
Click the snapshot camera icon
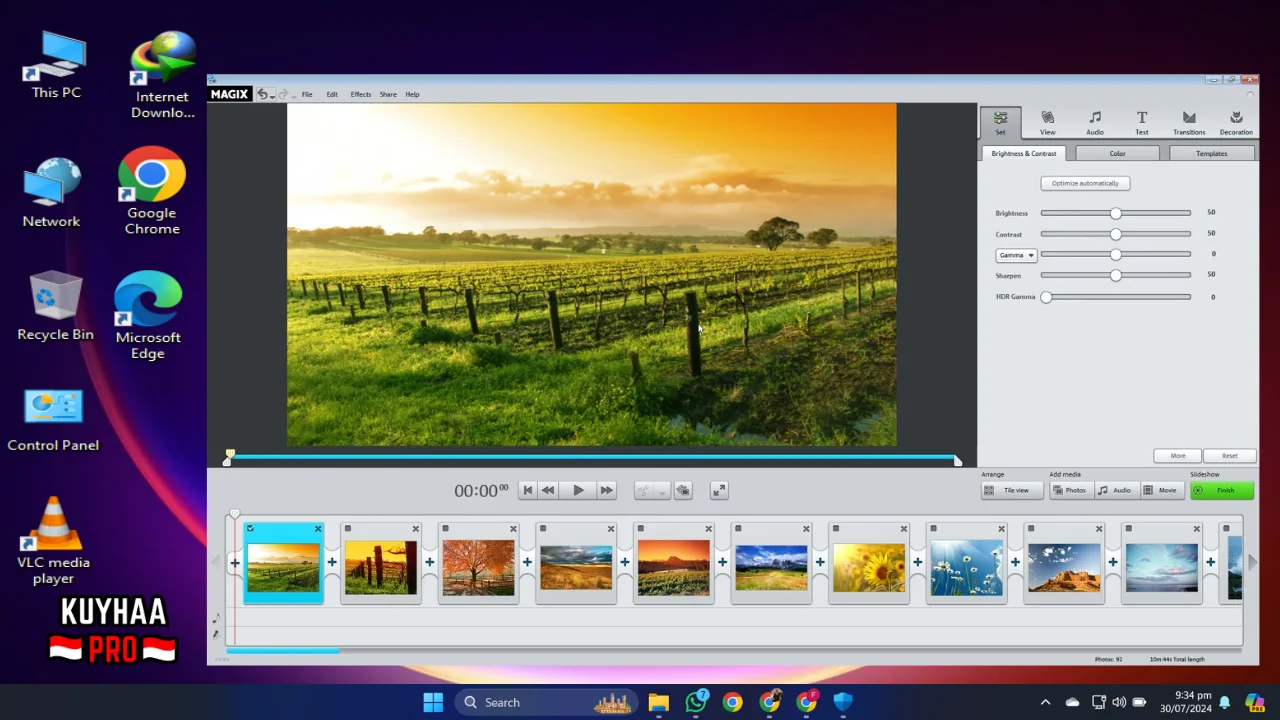click(683, 490)
